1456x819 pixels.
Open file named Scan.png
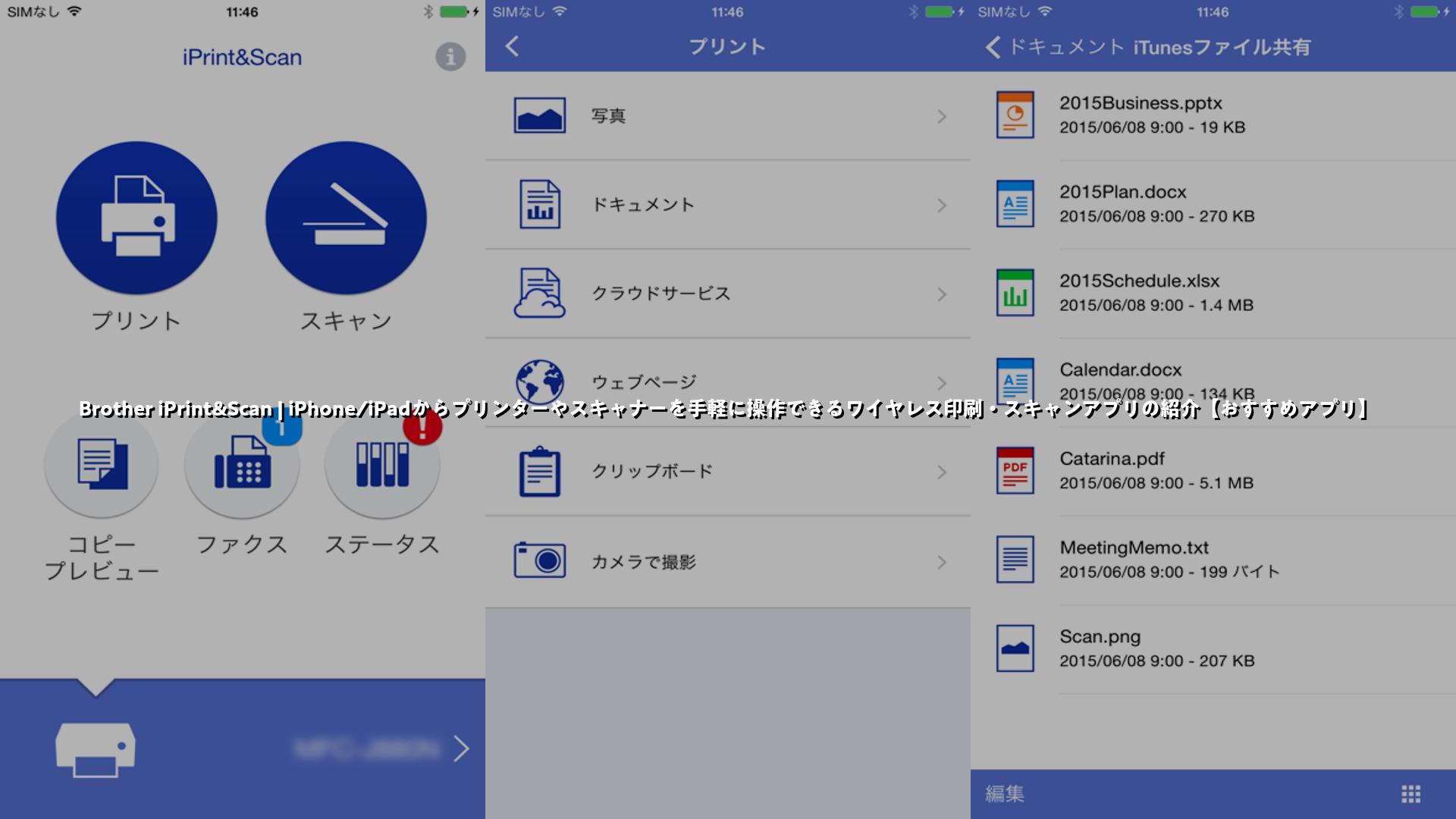pos(1100,637)
